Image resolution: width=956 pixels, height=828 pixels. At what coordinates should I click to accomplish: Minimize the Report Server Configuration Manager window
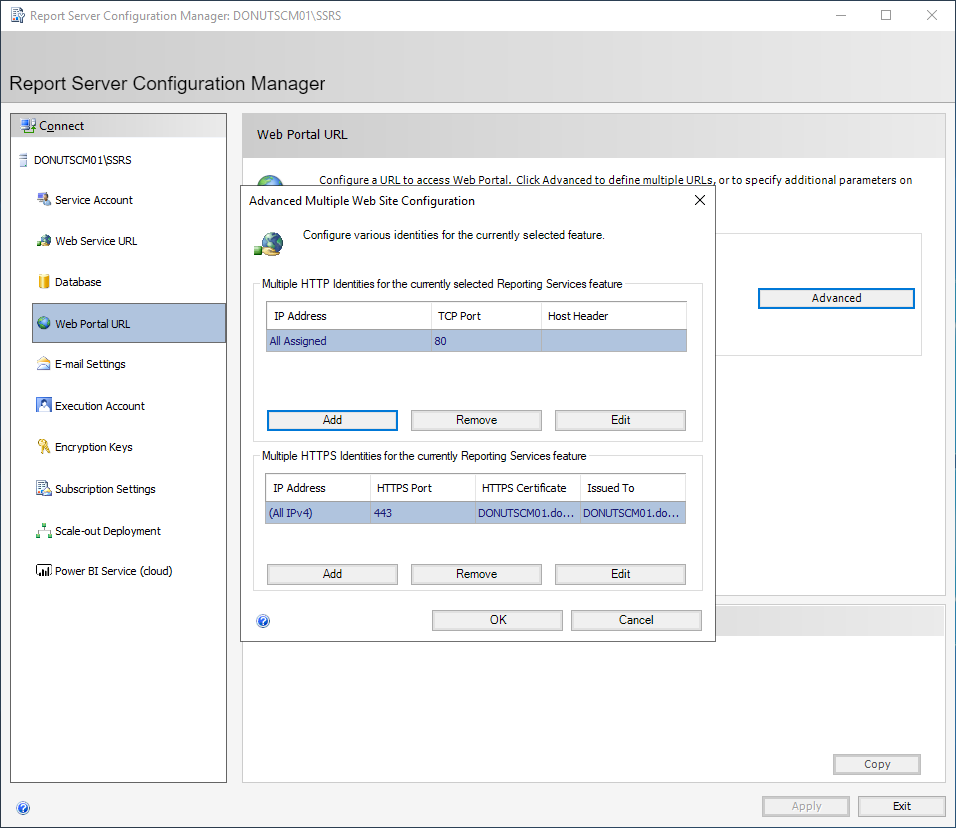click(x=841, y=15)
